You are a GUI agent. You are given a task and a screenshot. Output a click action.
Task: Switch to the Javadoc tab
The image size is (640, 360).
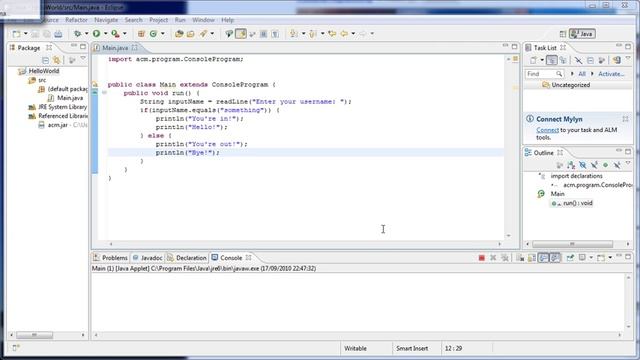(x=147, y=258)
